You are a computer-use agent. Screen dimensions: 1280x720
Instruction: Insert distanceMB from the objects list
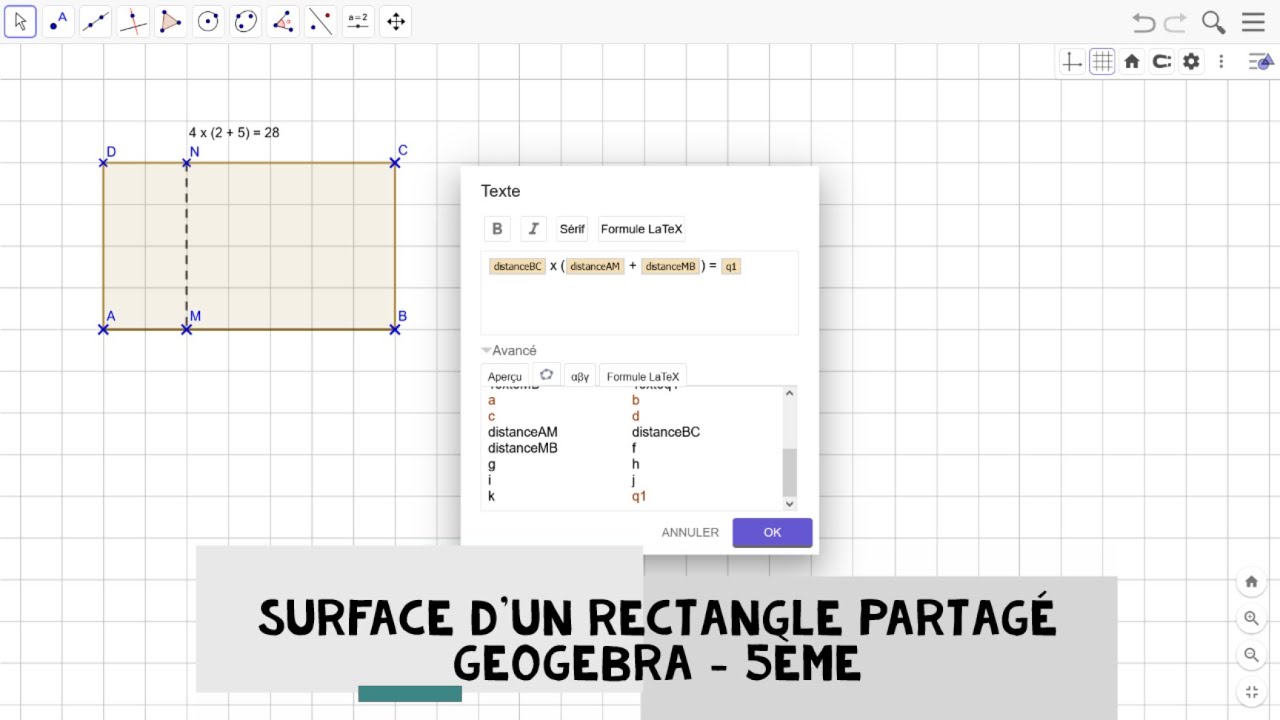[x=523, y=448]
